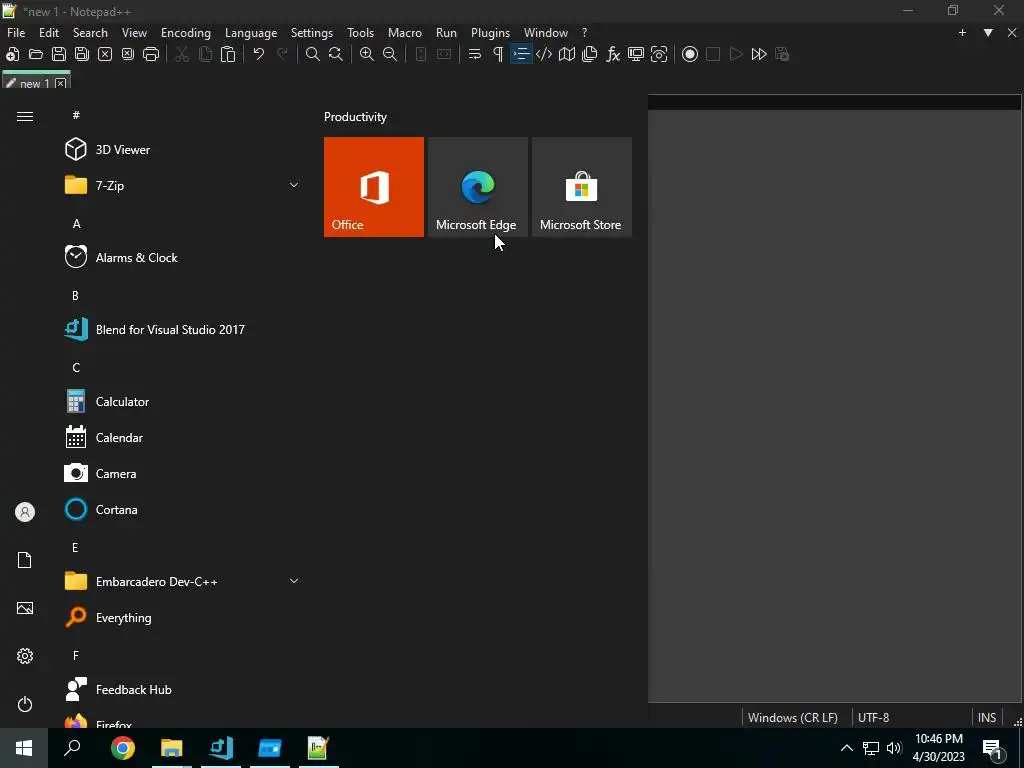Image resolution: width=1024 pixels, height=768 pixels.
Task: Open the Edit menu
Action: click(x=49, y=33)
